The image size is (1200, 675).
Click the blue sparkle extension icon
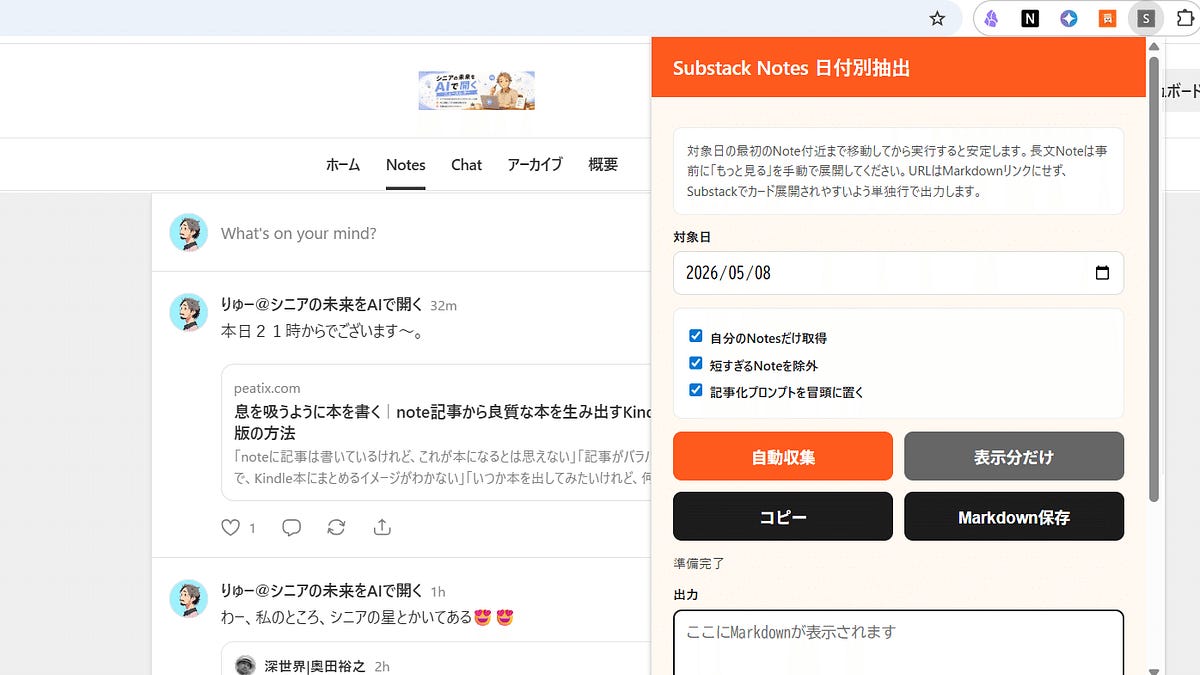pyautogui.click(x=1069, y=18)
